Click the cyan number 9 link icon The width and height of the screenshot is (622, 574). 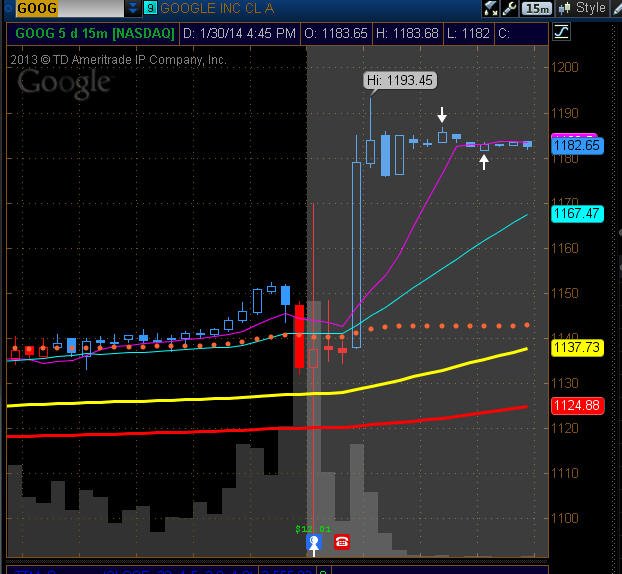click(150, 8)
